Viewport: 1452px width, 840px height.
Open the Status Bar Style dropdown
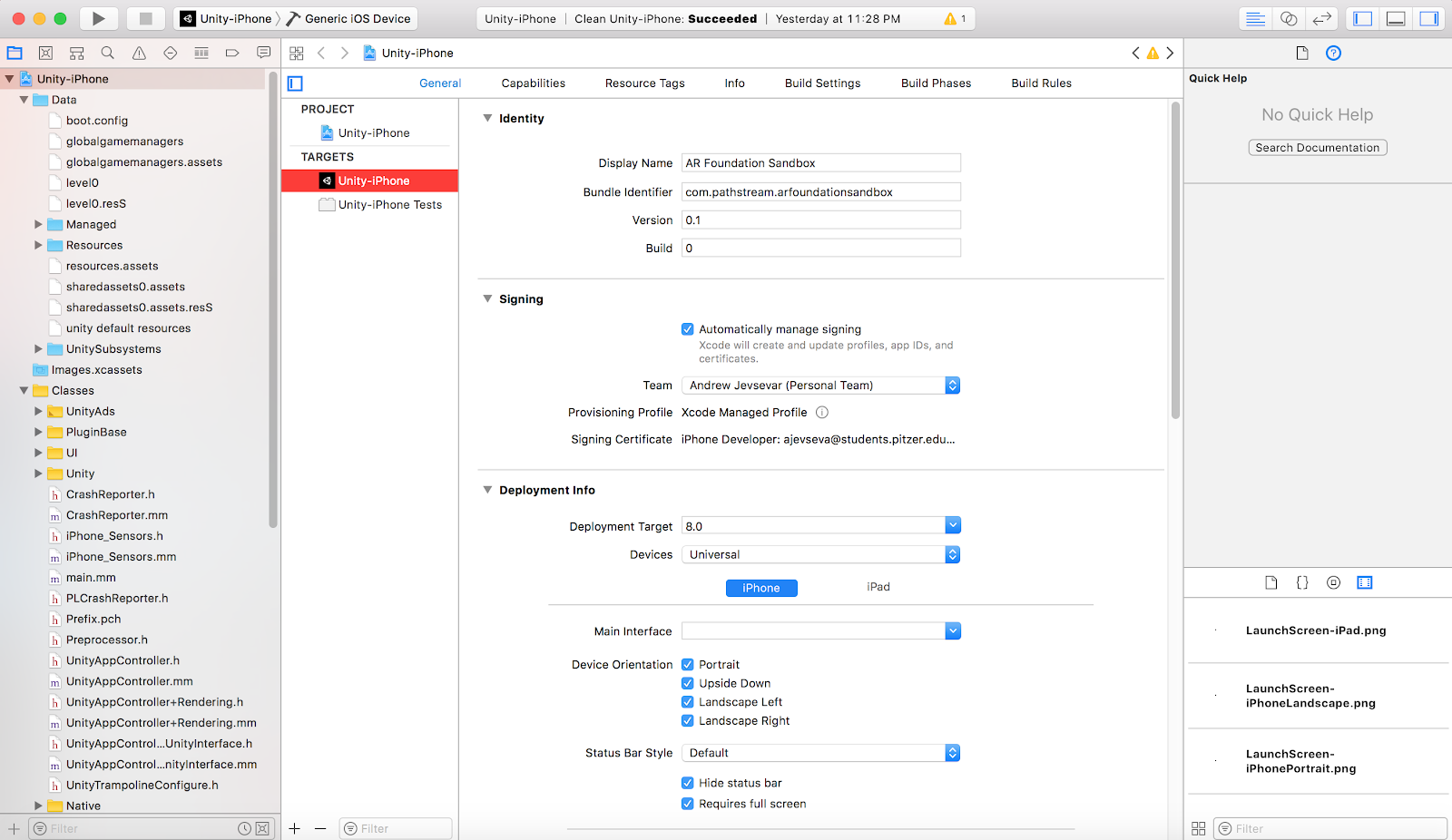coord(820,753)
